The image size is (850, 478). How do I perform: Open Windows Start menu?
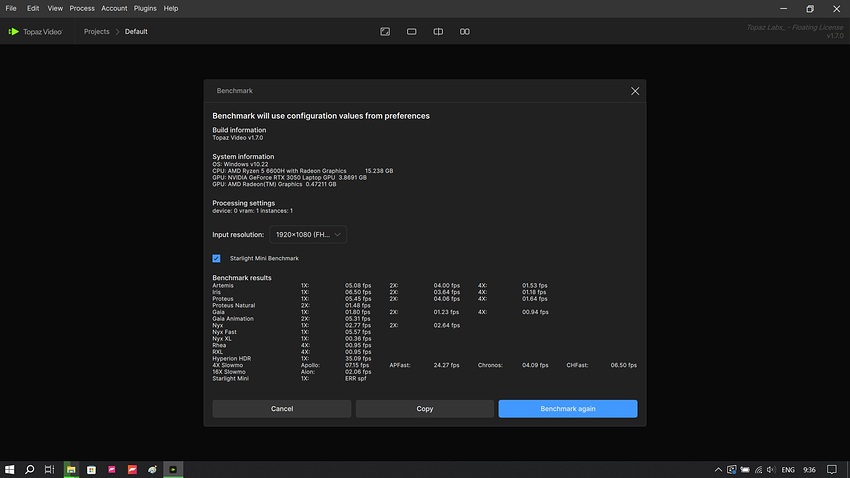coord(9,469)
